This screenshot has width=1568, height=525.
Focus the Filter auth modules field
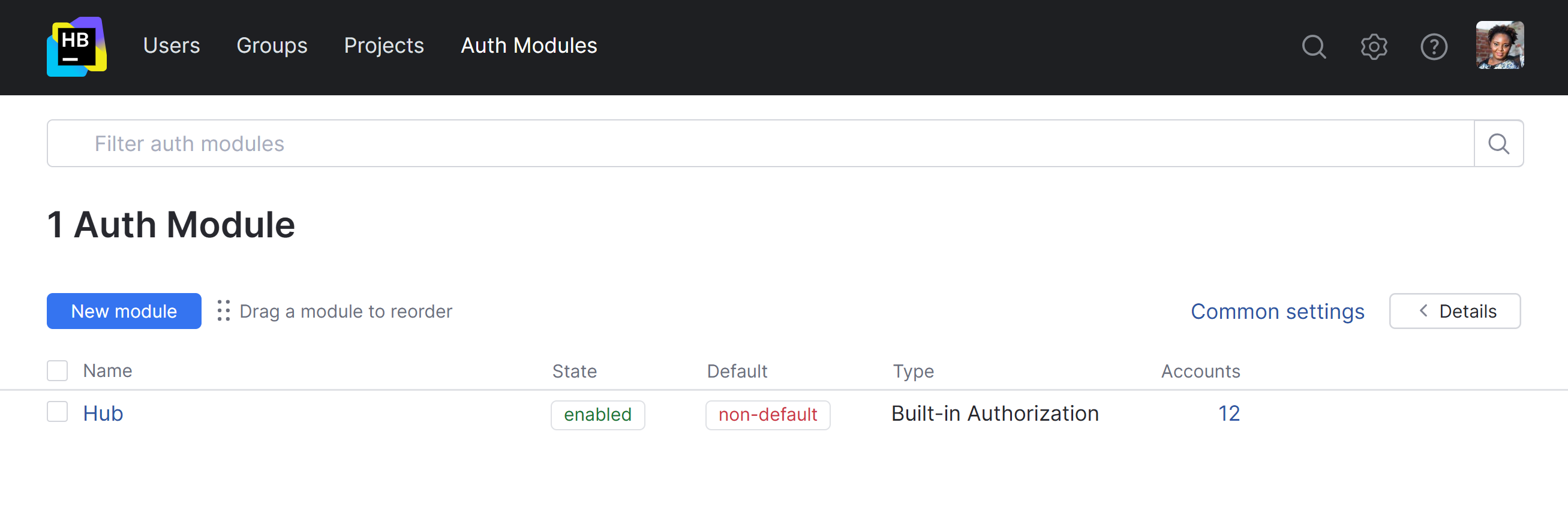[x=761, y=144]
